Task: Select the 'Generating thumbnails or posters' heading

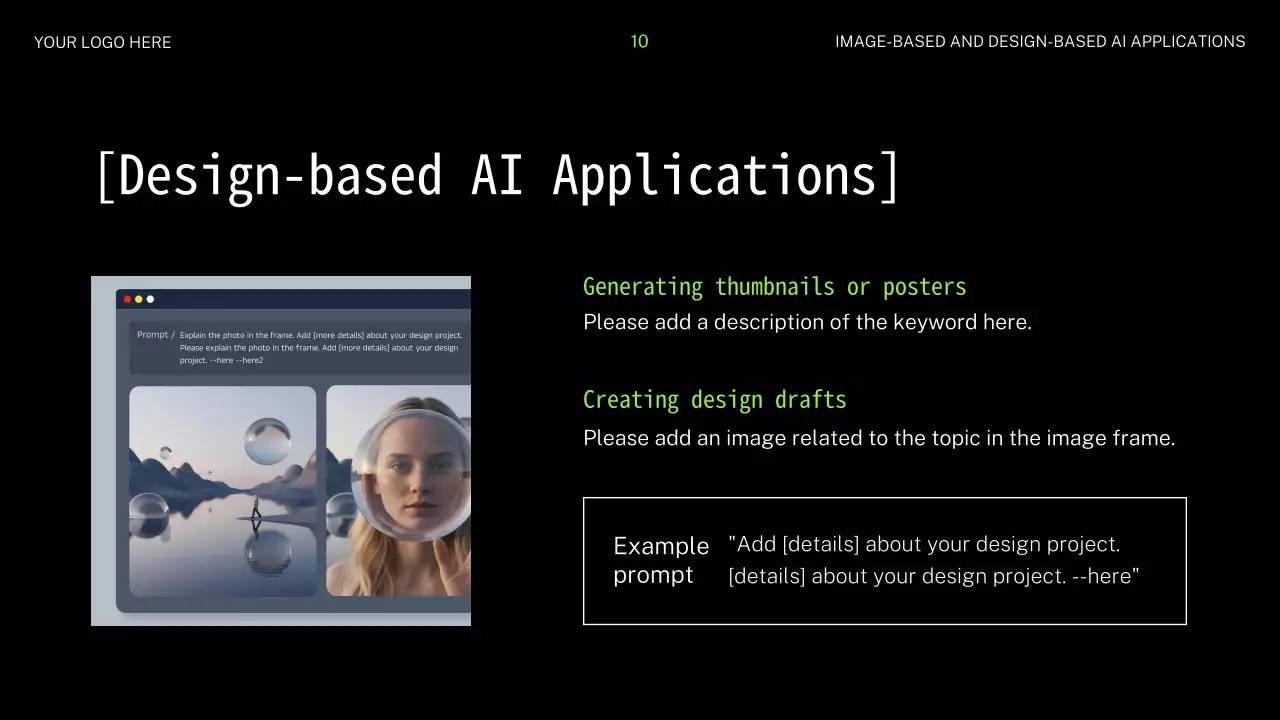Action: tap(774, 287)
